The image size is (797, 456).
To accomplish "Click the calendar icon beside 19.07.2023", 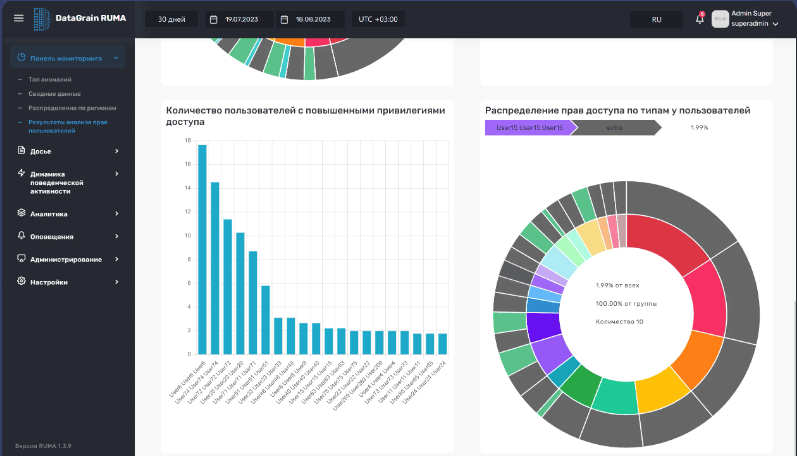I will point(214,19).
